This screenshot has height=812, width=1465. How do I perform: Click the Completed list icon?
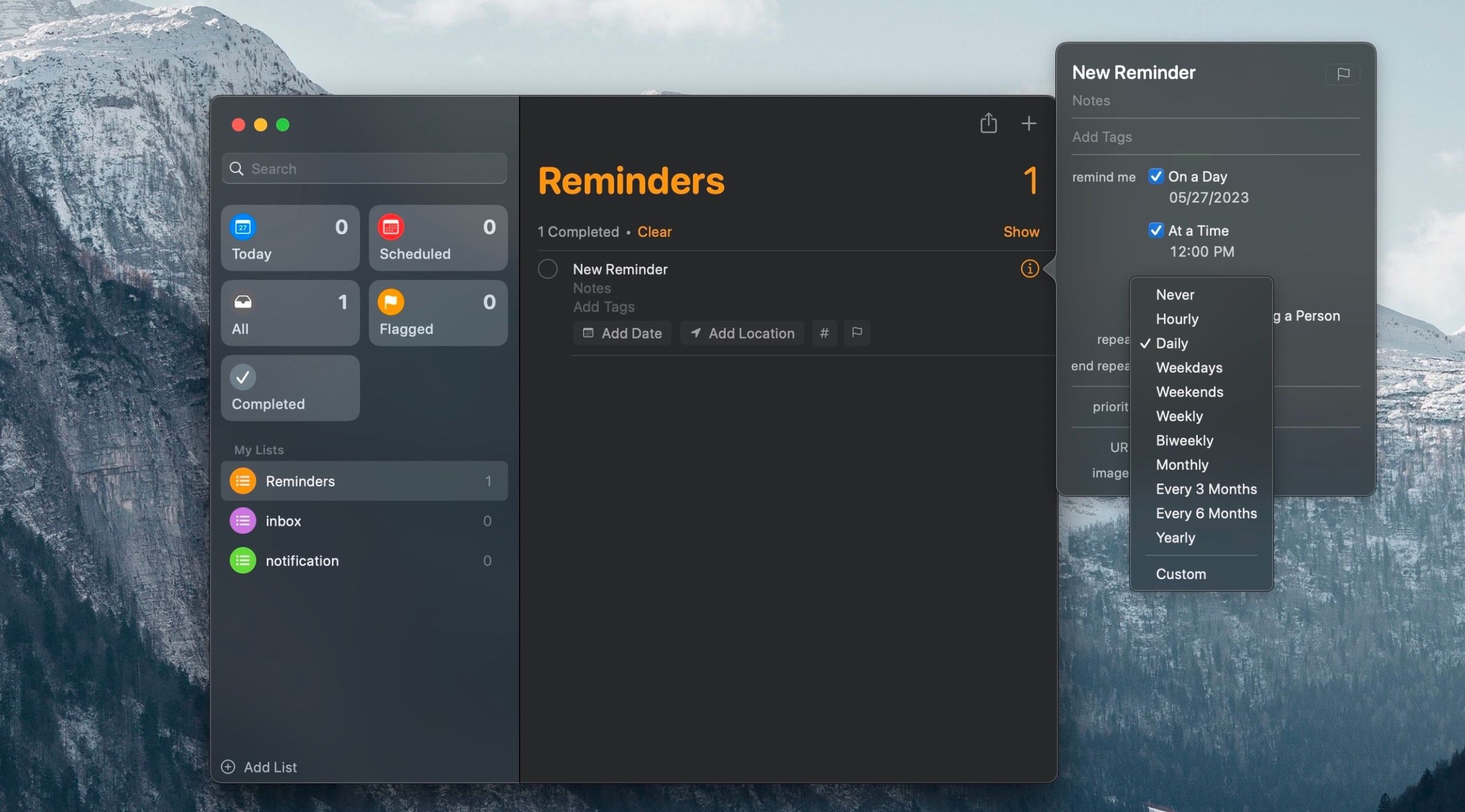pyautogui.click(x=243, y=377)
